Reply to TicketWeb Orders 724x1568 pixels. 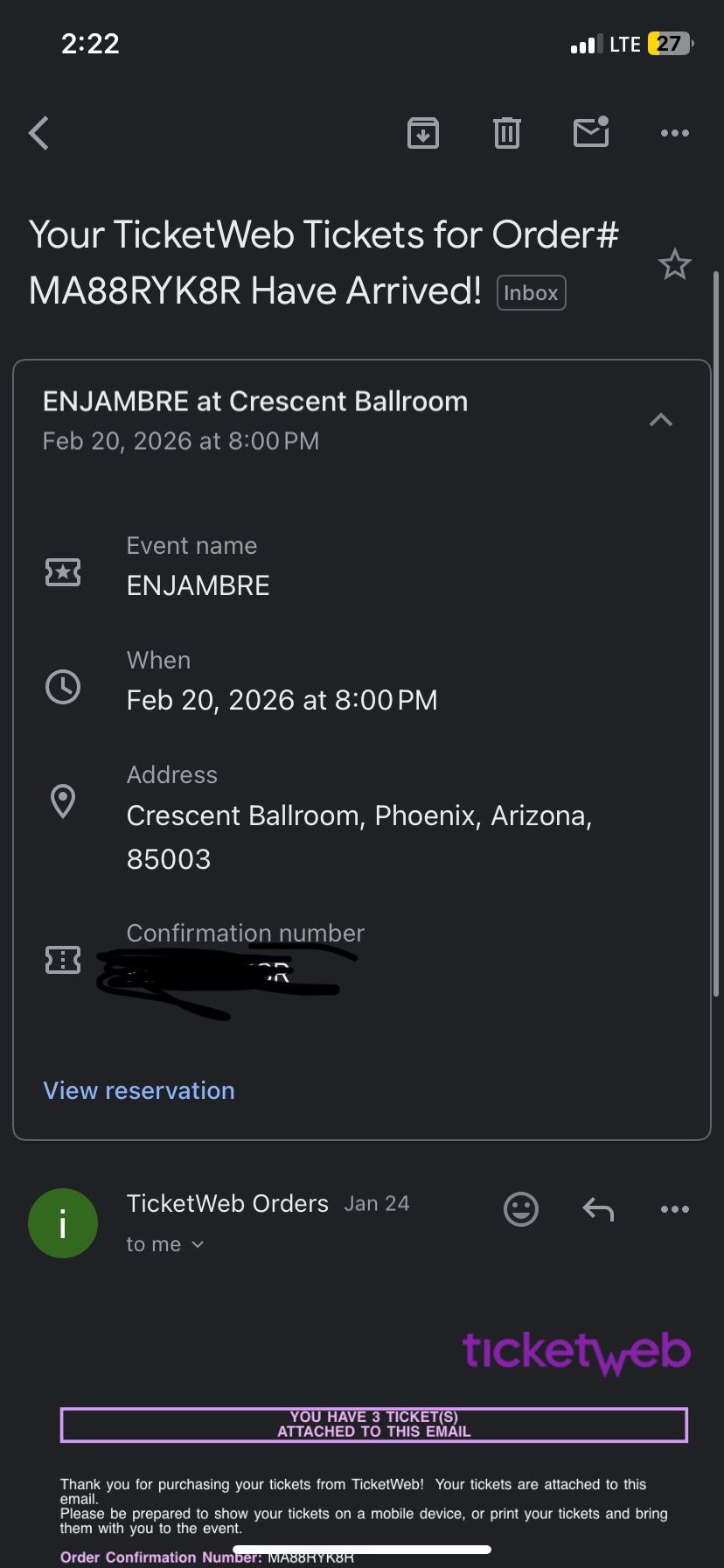point(598,1209)
